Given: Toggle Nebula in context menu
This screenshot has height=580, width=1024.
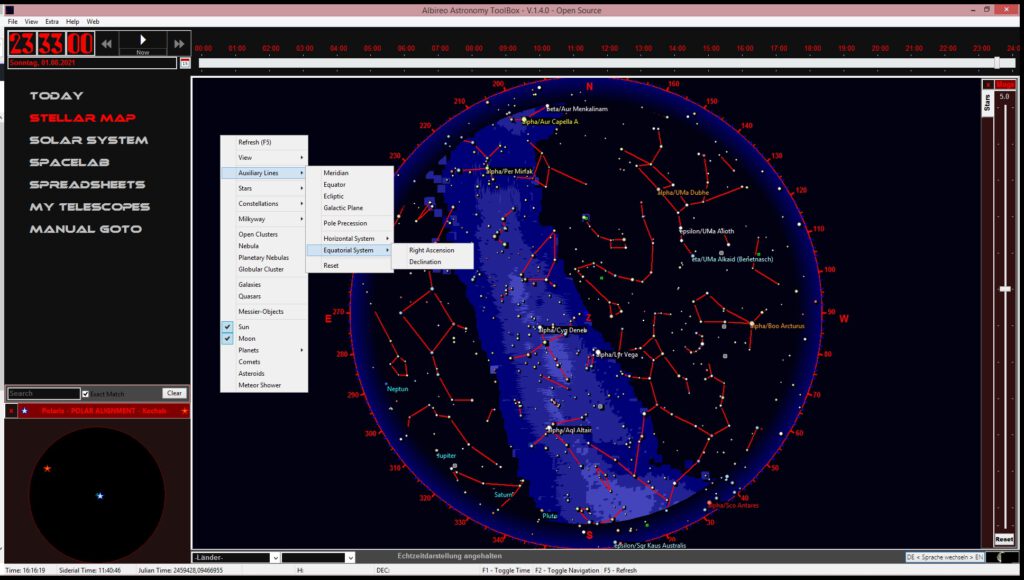Looking at the screenshot, I should [264, 246].
